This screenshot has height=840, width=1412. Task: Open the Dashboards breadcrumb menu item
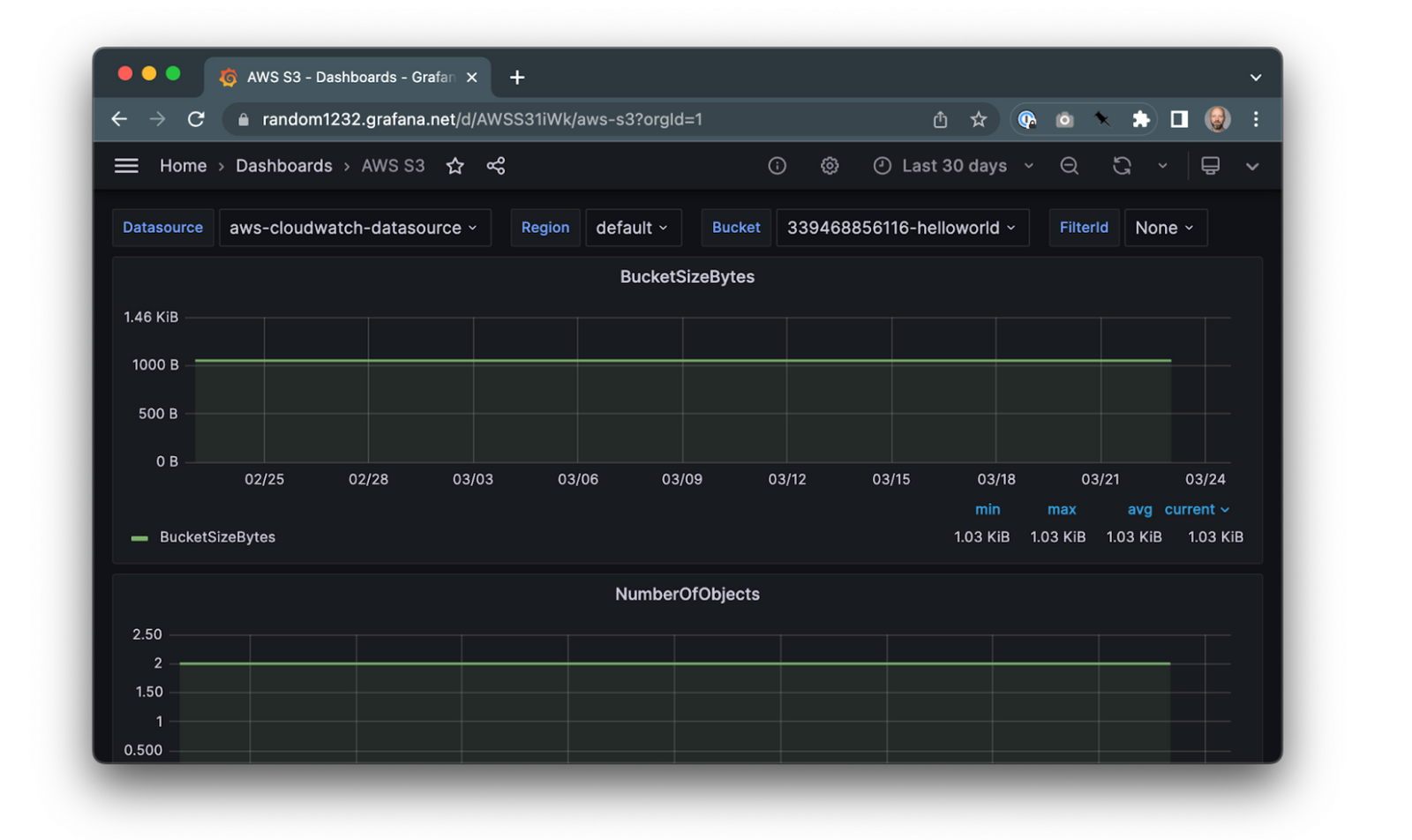[x=283, y=165]
